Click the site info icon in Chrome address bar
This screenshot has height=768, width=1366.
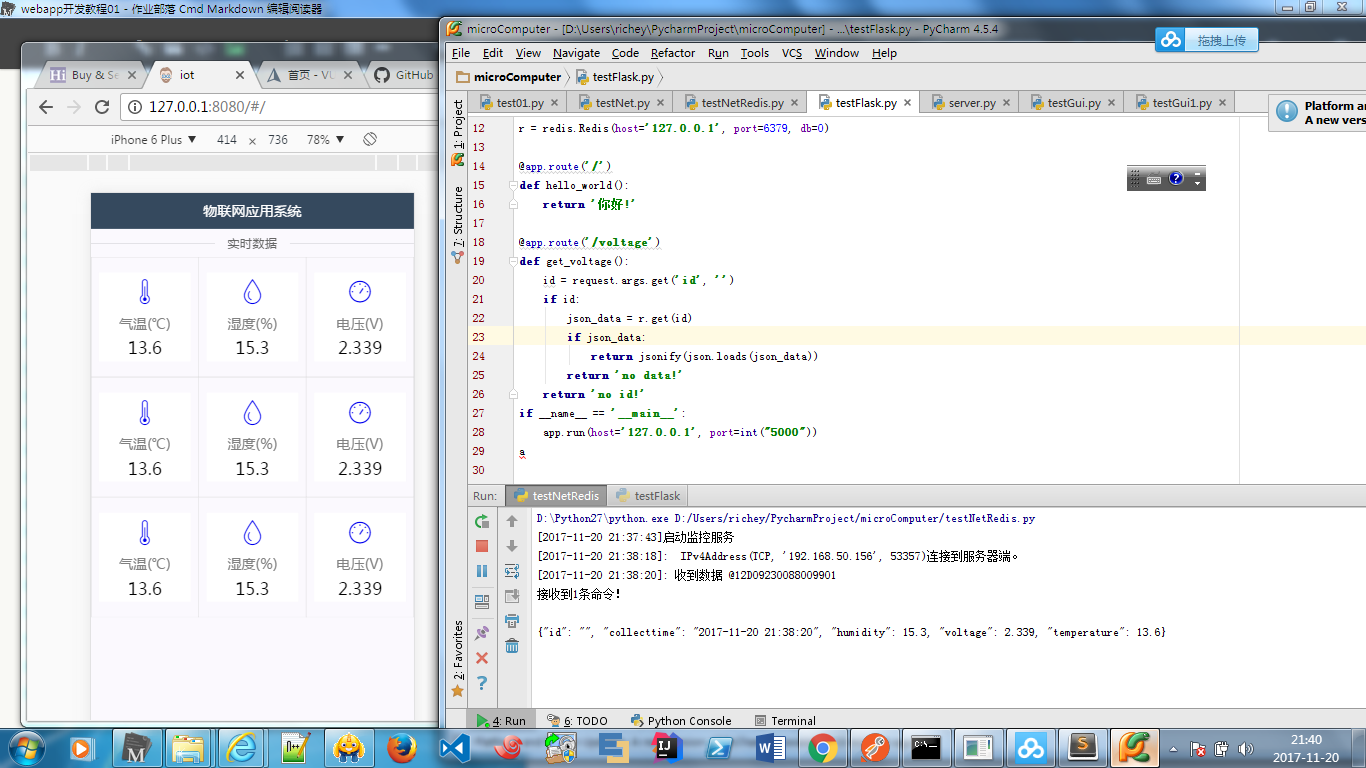[x=134, y=107]
